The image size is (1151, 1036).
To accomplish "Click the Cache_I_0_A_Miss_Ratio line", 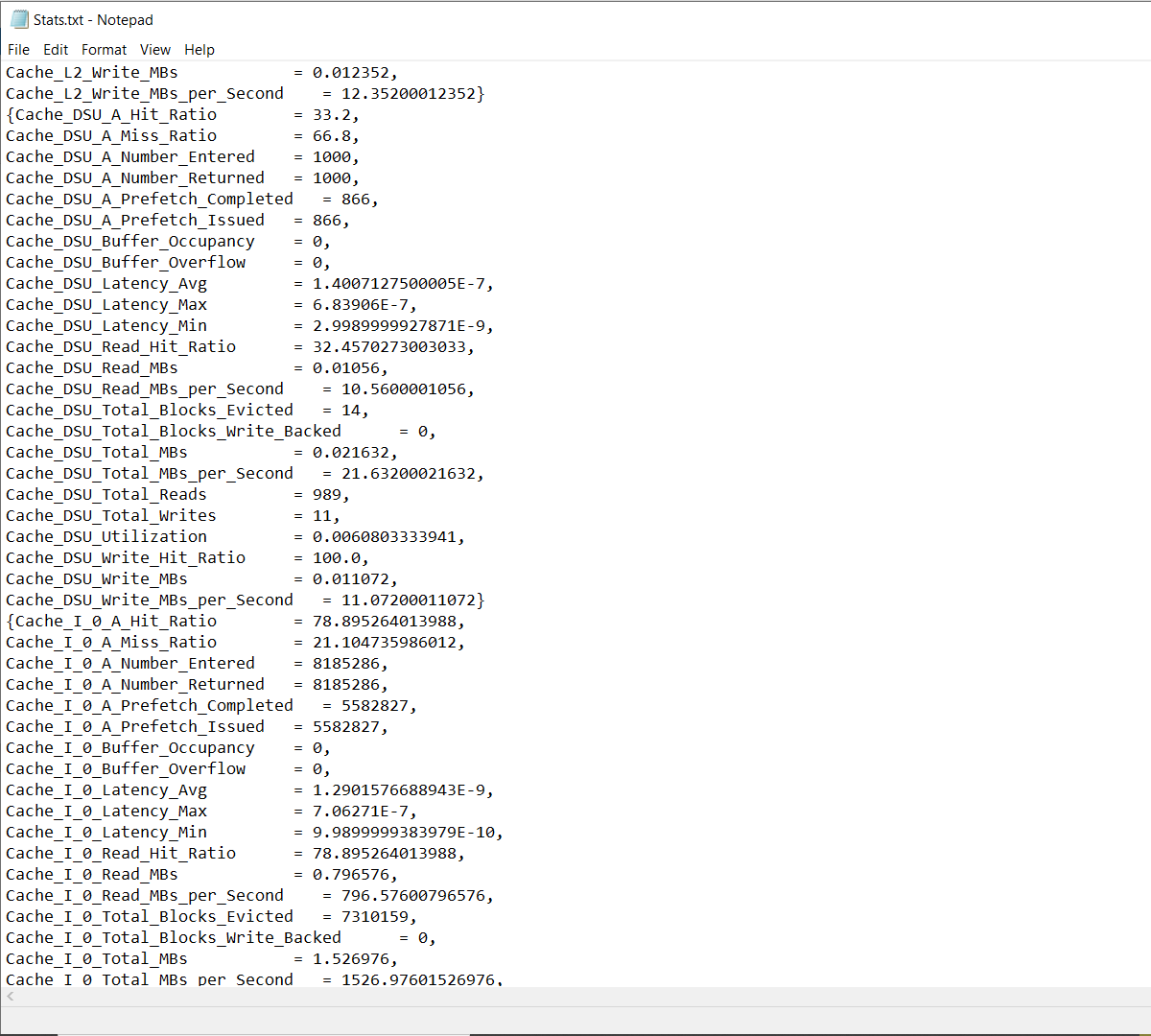I will 235,643.
